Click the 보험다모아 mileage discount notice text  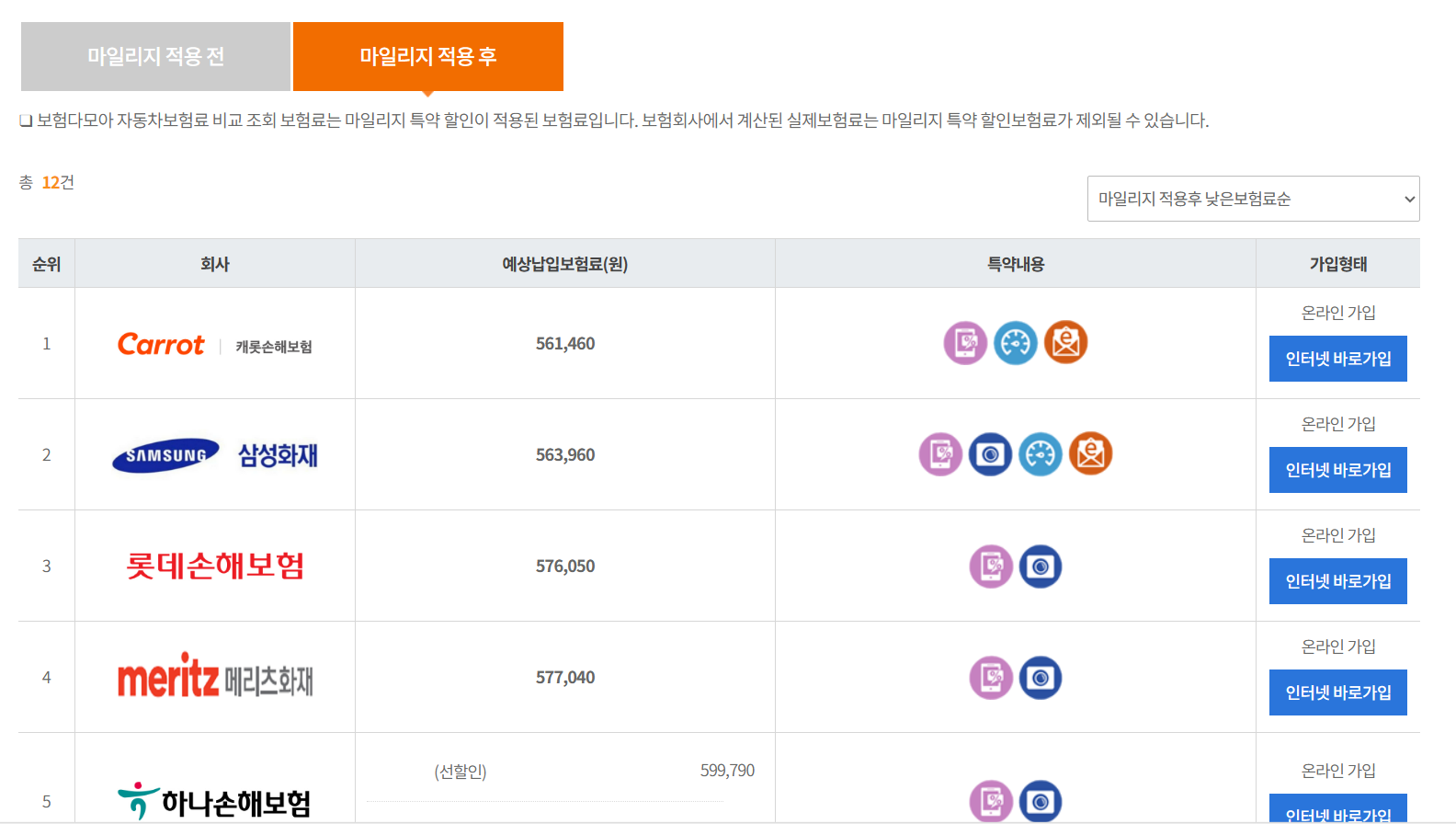614,120
